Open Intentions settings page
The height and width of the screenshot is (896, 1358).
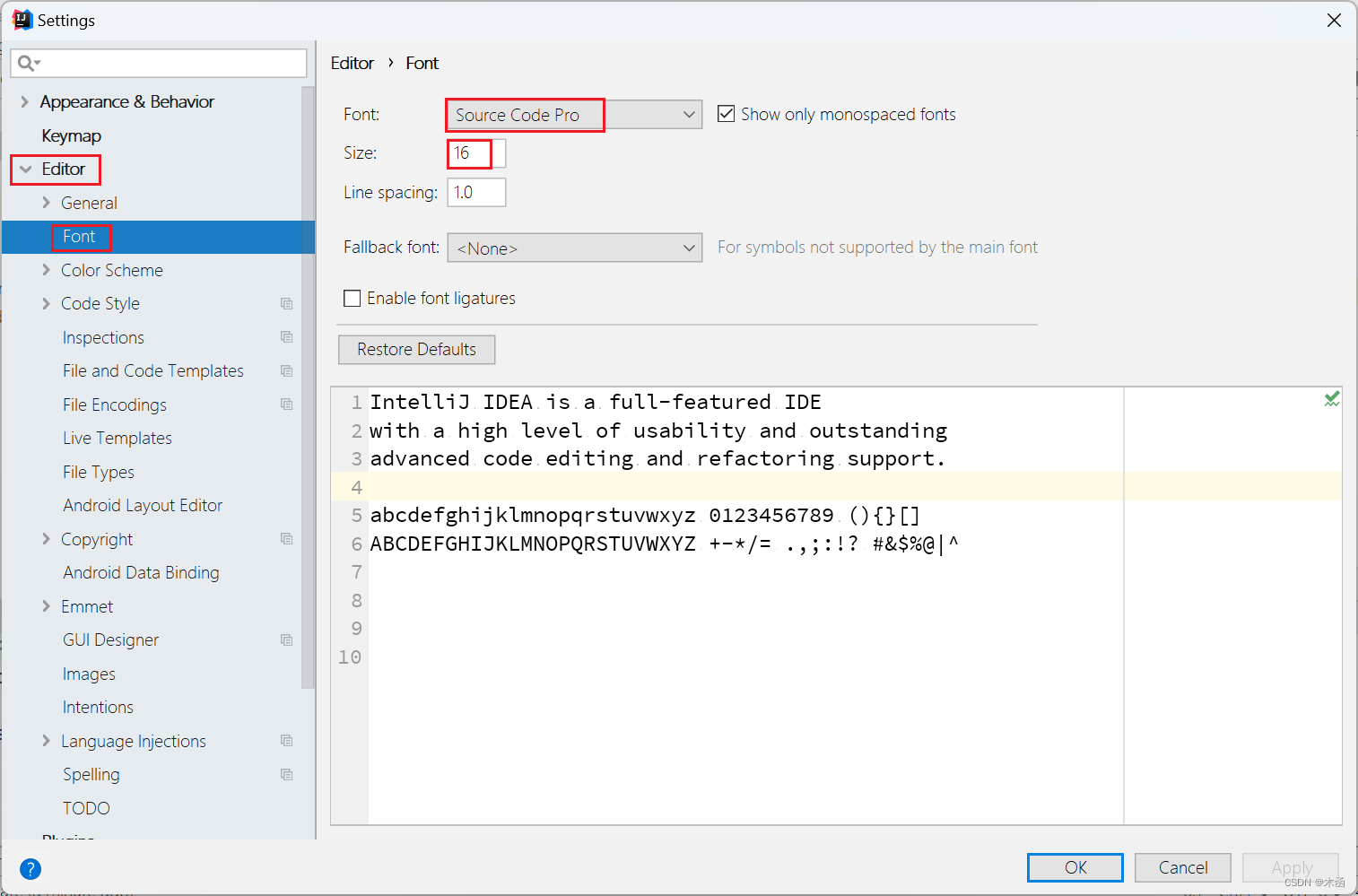pyautogui.click(x=98, y=708)
